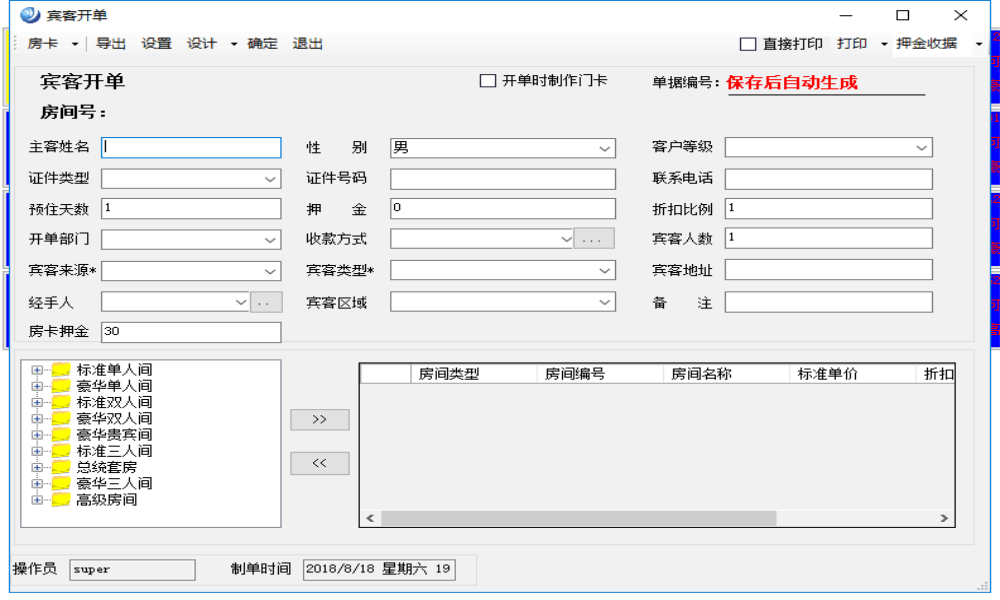Viewport: 1000px width, 600px height.
Task: Click ellipsis button beside 经手人
Action: coord(265,302)
